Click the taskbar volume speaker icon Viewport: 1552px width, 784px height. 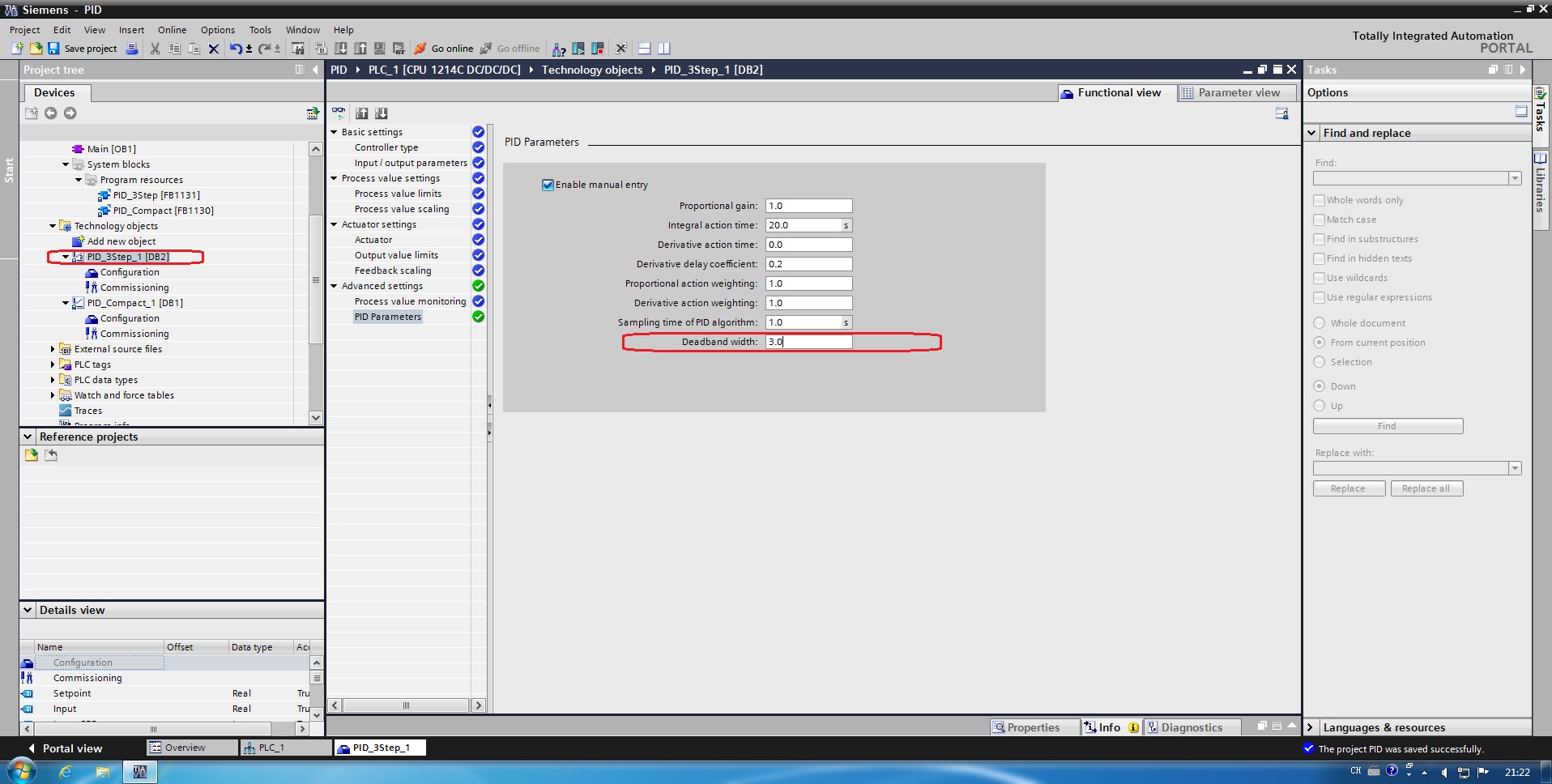tap(1443, 772)
